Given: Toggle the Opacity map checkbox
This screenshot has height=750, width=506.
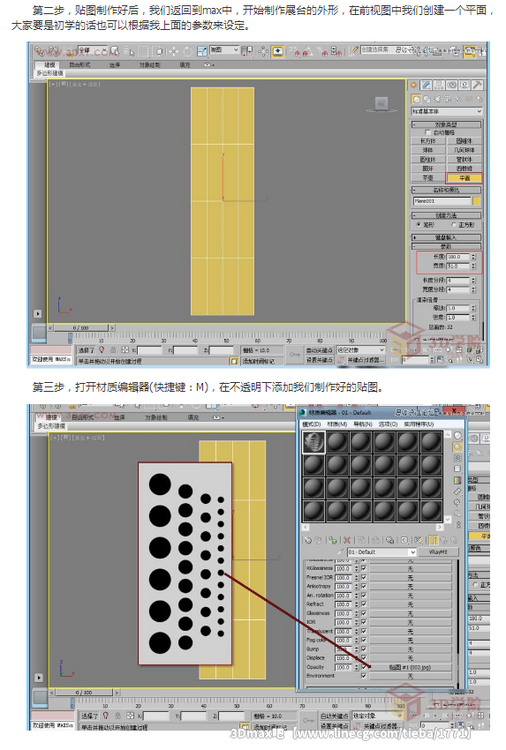Looking at the screenshot, I should click(x=363, y=667).
